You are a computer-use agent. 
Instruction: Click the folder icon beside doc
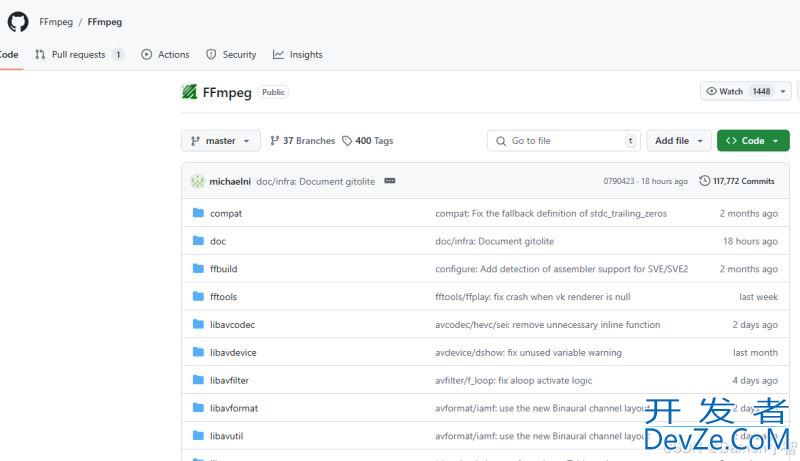click(x=198, y=240)
